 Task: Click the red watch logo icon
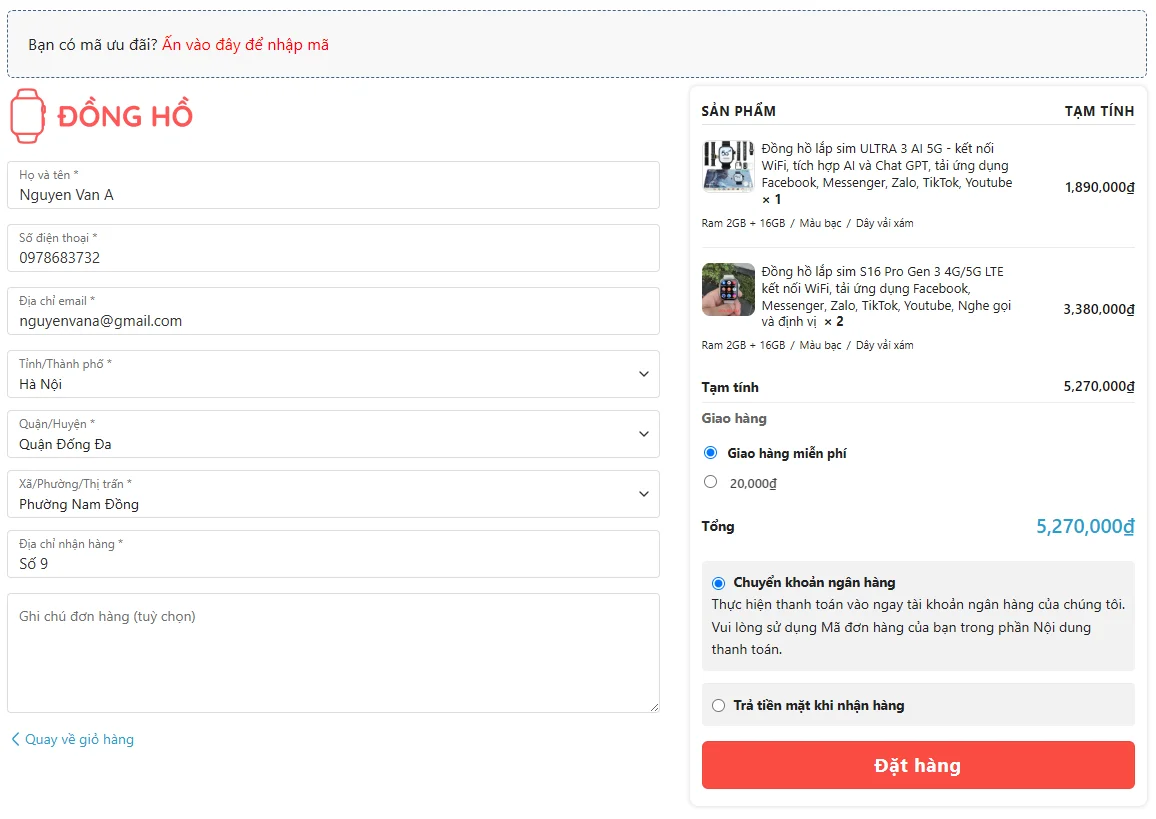tap(27, 116)
